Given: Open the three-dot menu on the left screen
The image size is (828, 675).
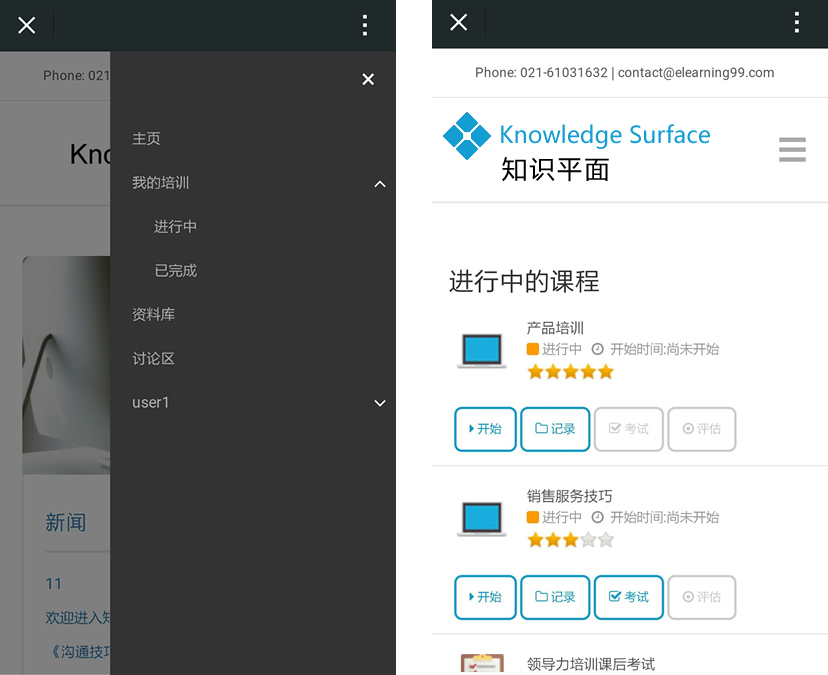Looking at the screenshot, I should coord(365,25).
